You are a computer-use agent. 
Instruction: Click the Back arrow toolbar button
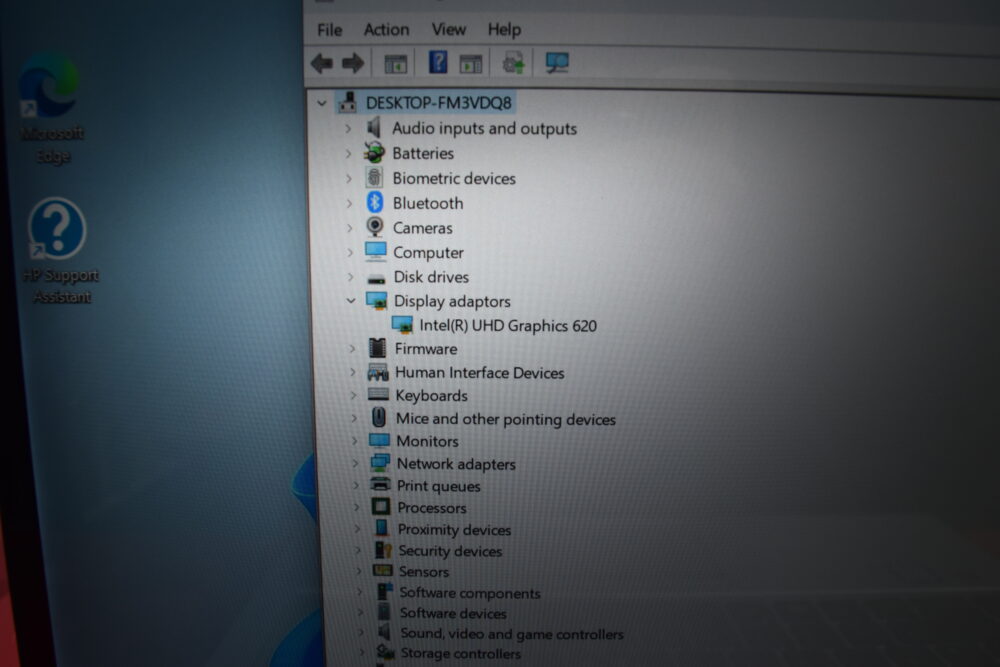(x=322, y=63)
